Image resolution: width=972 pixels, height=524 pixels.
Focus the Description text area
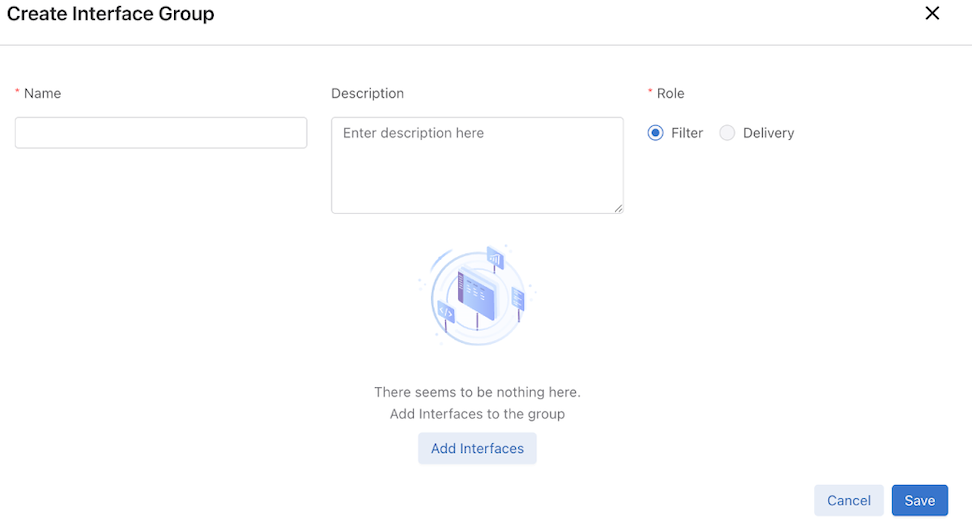tap(477, 165)
